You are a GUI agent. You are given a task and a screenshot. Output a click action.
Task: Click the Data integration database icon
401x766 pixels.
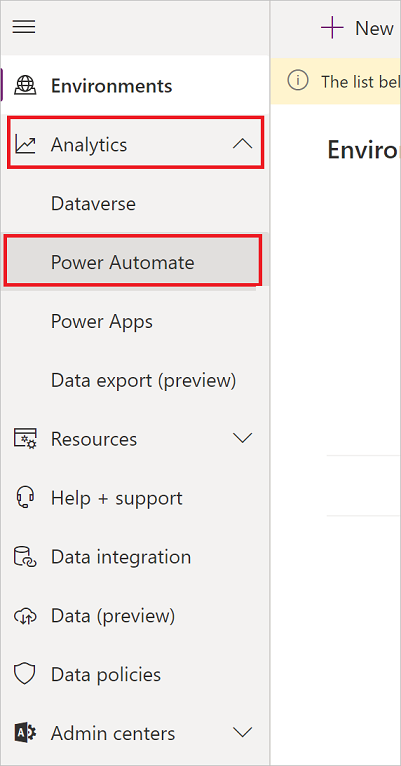(24, 556)
